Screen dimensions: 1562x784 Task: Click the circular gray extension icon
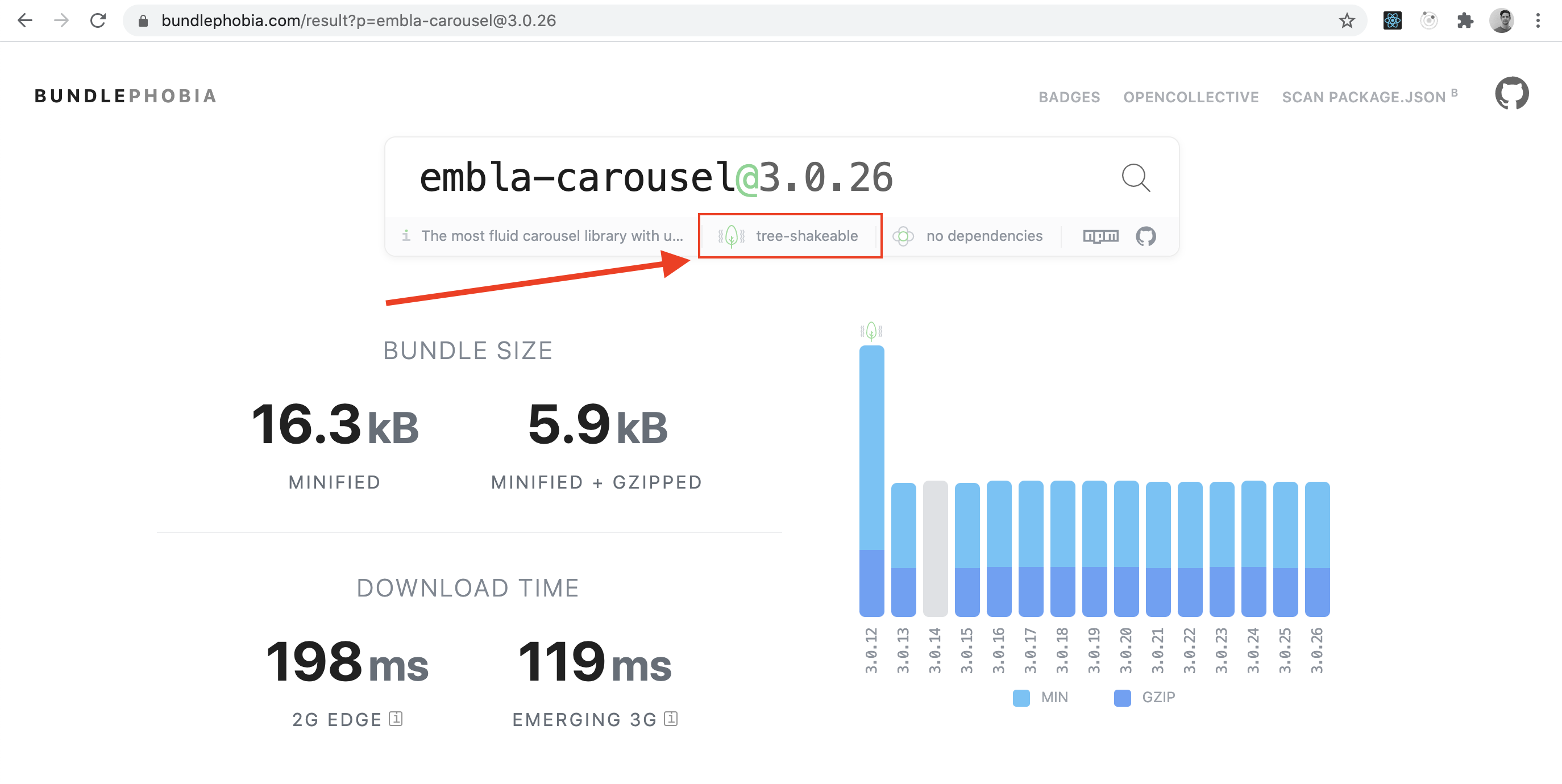pyautogui.click(x=1428, y=20)
